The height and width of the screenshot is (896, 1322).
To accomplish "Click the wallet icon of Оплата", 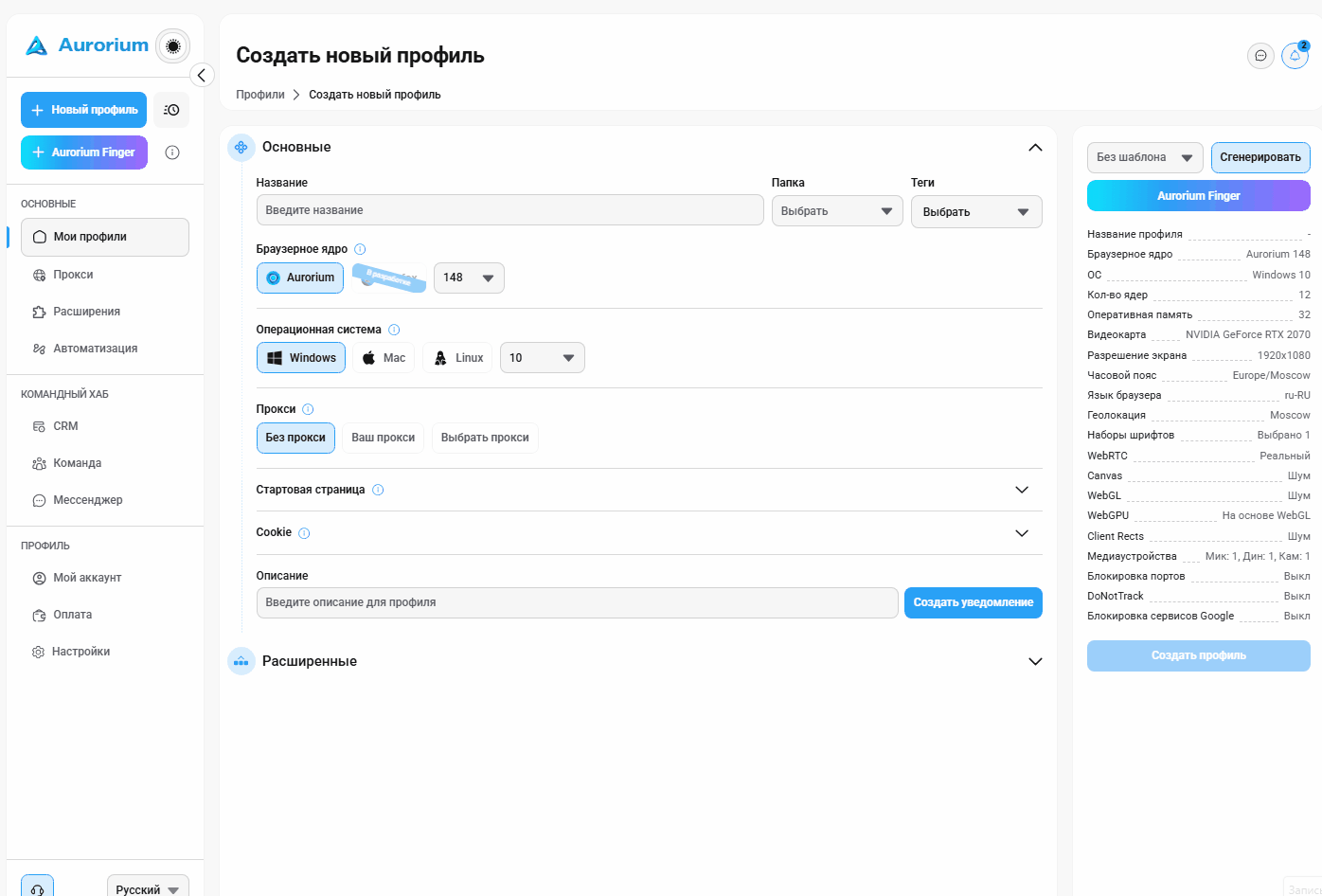I will tap(39, 616).
